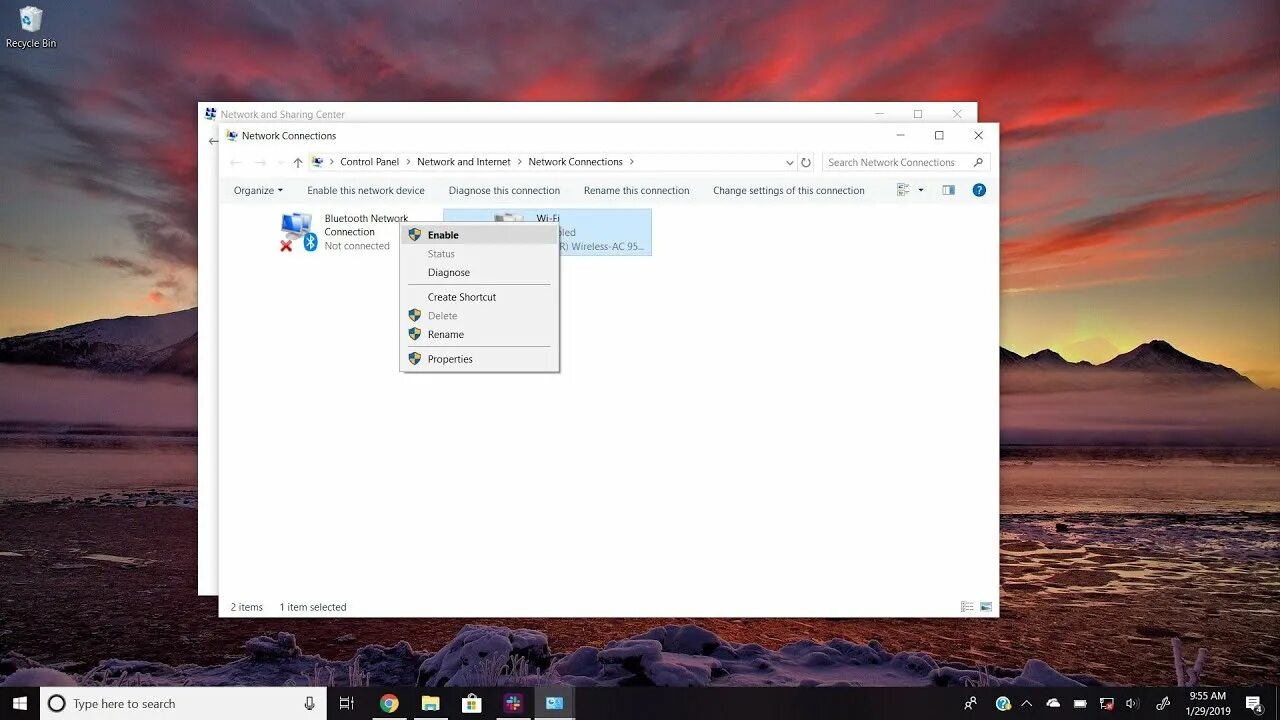Click Change settings of this connection
This screenshot has height=720, width=1280.
coord(789,190)
